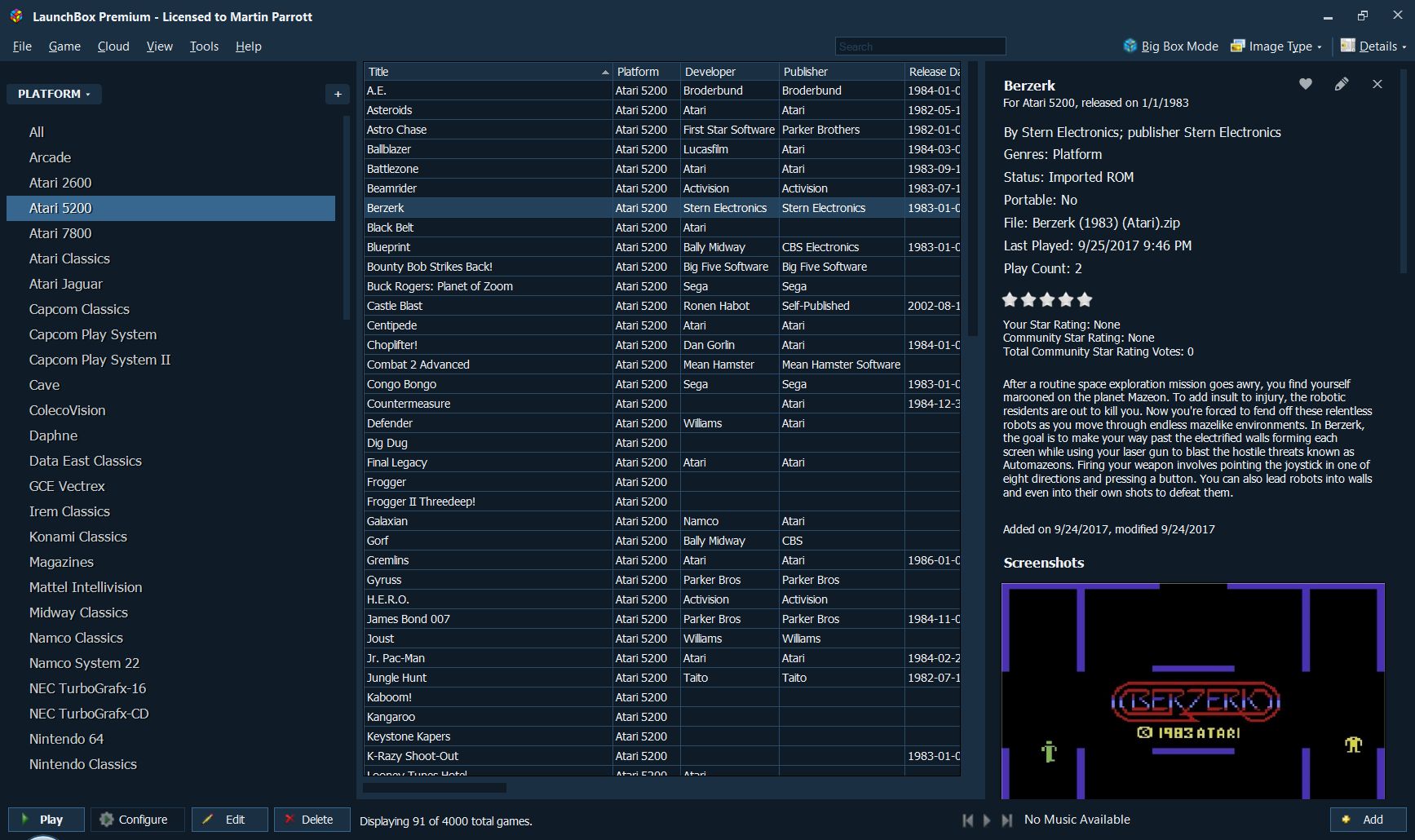1415x840 pixels.
Task: Skip to previous music track
Action: 968,820
